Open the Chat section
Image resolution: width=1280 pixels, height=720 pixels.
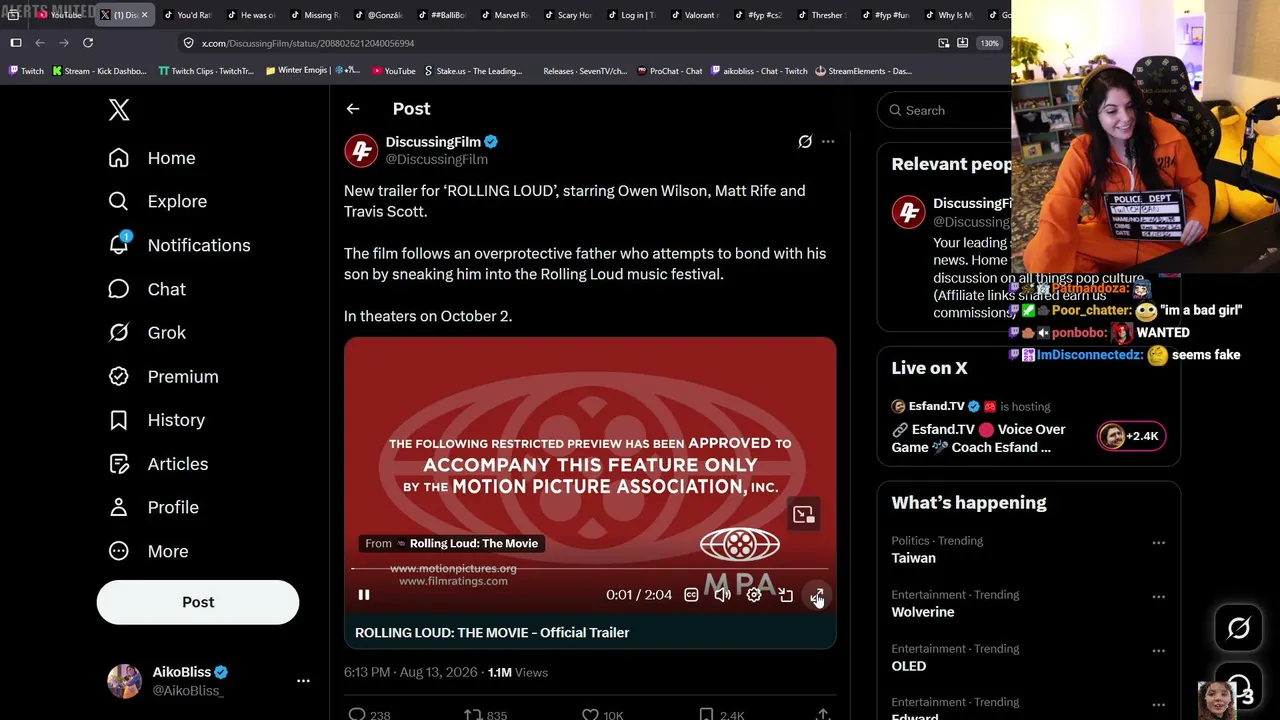[147, 289]
